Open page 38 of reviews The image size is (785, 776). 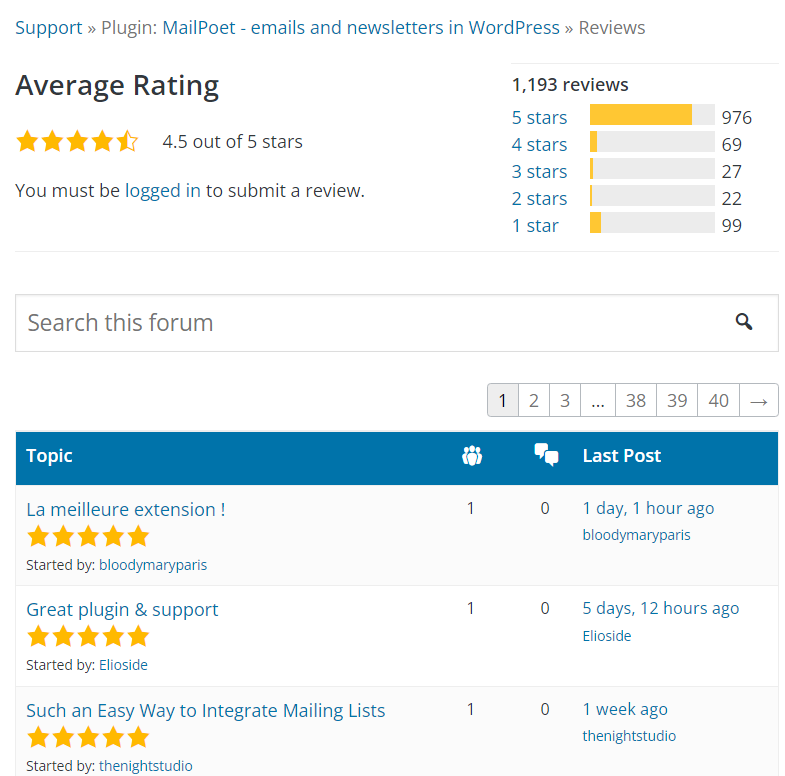tap(636, 401)
